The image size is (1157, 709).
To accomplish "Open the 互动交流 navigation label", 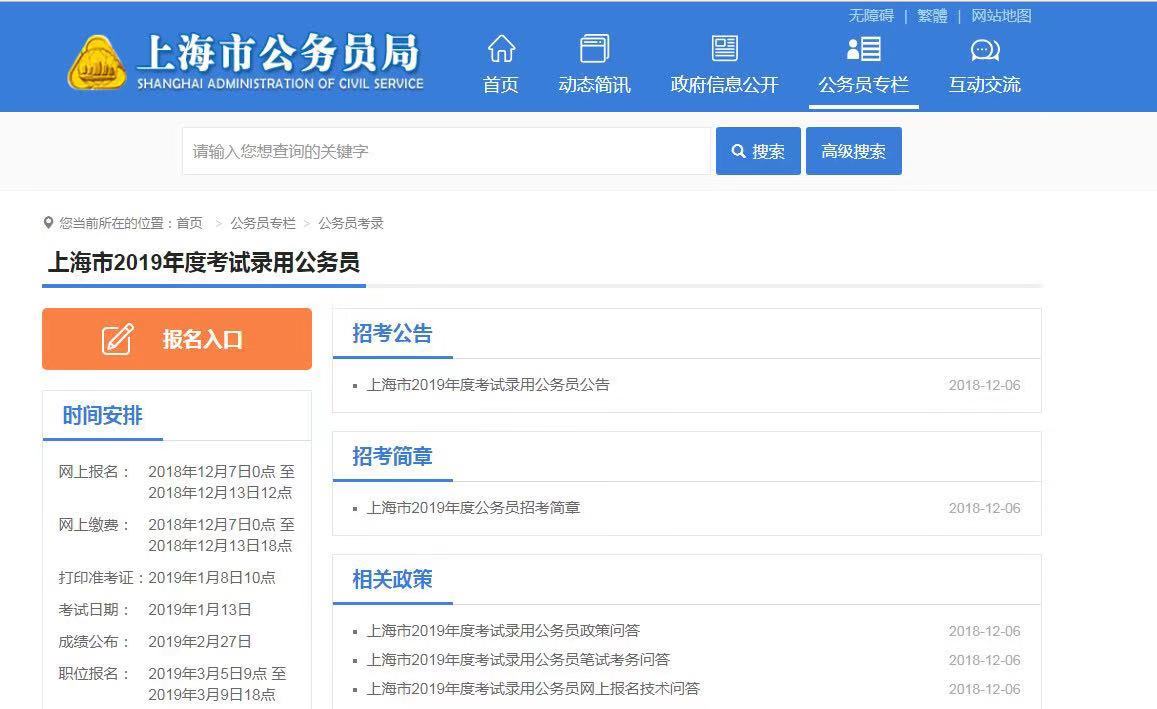I will click(984, 85).
